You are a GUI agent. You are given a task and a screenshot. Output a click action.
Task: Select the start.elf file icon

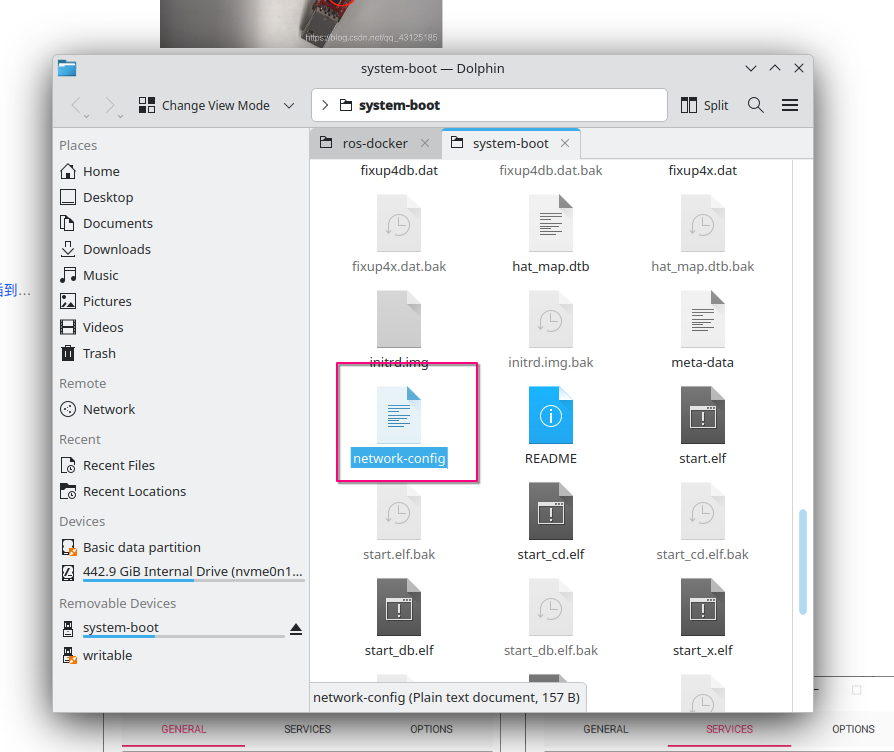click(x=702, y=415)
